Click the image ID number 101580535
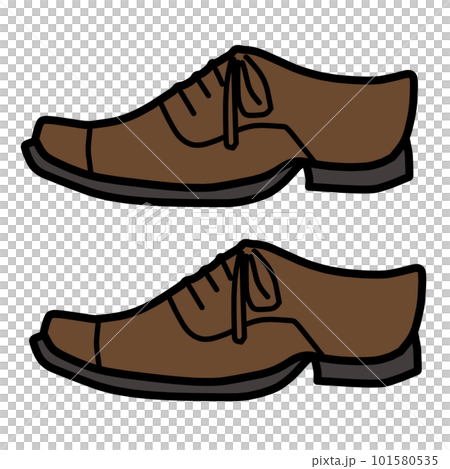Screen dimensions: 450x469 tap(404, 461)
